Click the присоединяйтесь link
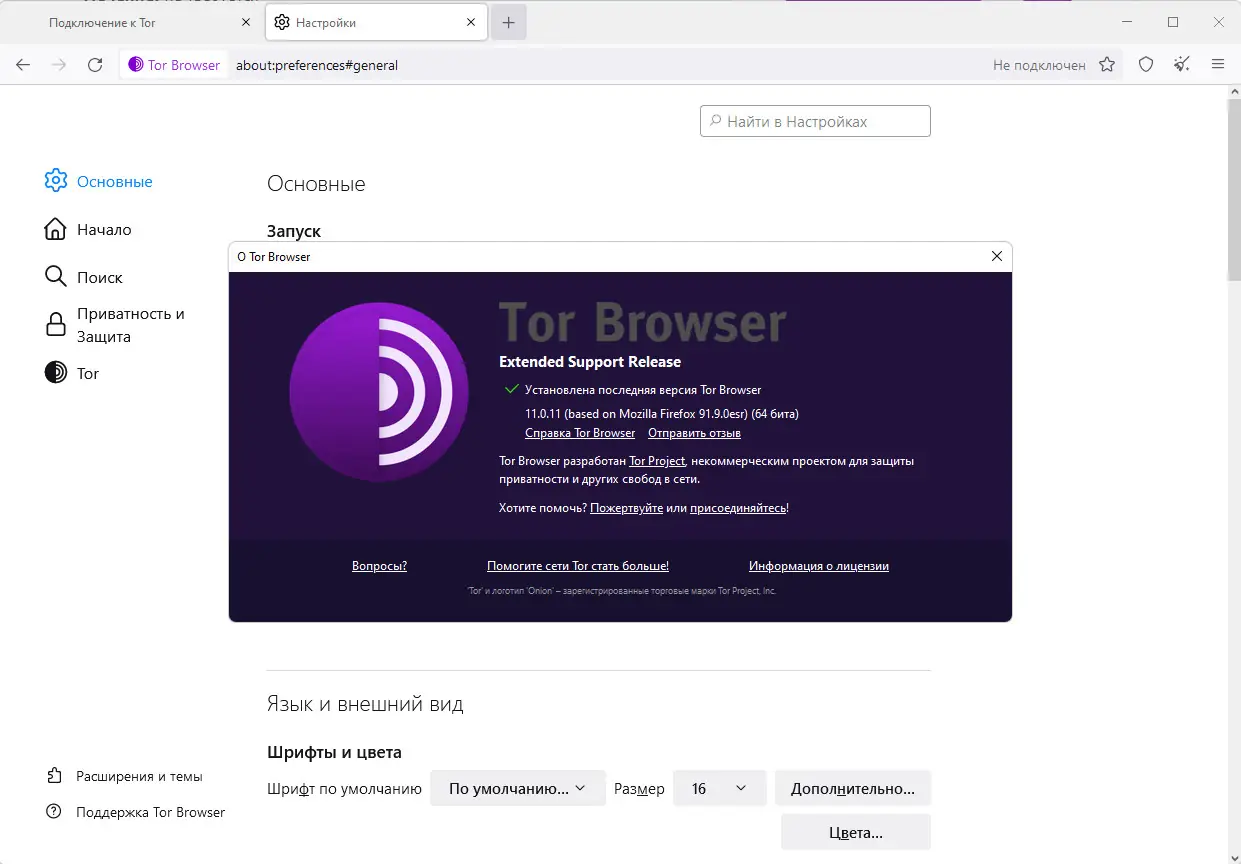Screen dimensions: 1241x864 coord(738,508)
